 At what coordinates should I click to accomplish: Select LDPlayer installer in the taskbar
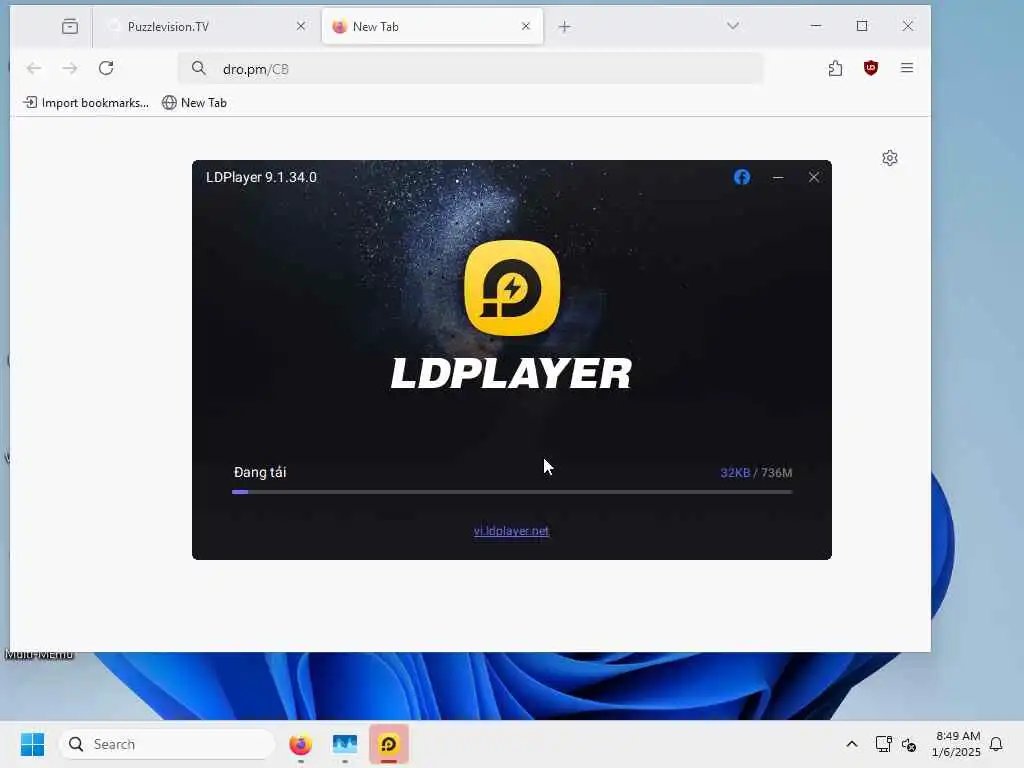tap(389, 744)
